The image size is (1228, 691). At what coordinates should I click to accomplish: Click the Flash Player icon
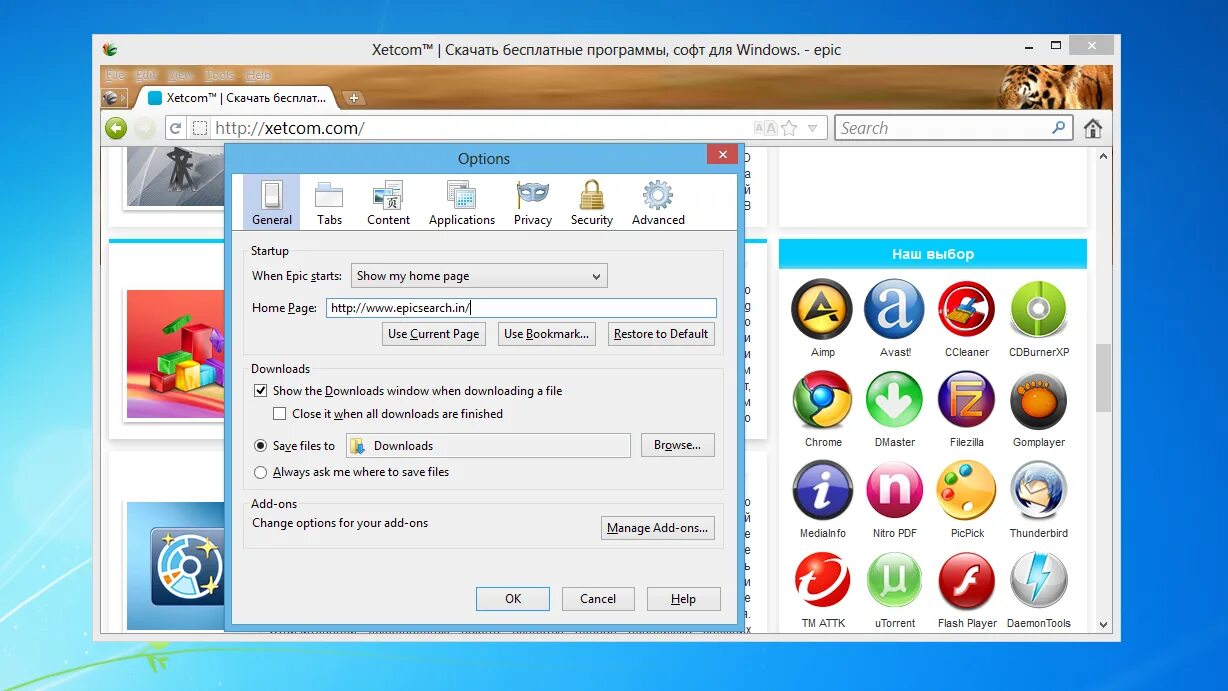967,580
